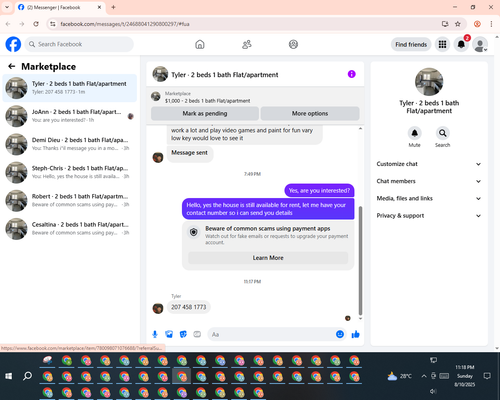Expand the Chat members section
Viewport: 500px width, 400px height.
click(x=429, y=181)
